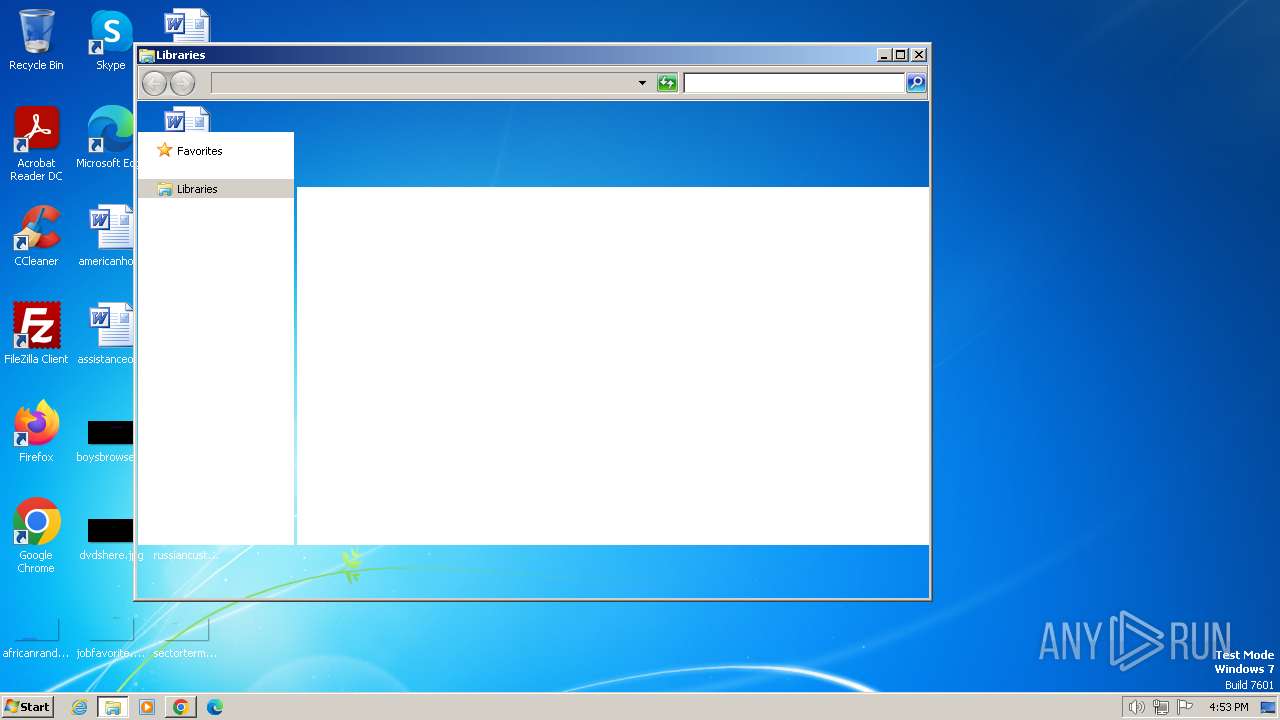The image size is (1280, 720).
Task: Close the Libraries window
Action: [919, 55]
